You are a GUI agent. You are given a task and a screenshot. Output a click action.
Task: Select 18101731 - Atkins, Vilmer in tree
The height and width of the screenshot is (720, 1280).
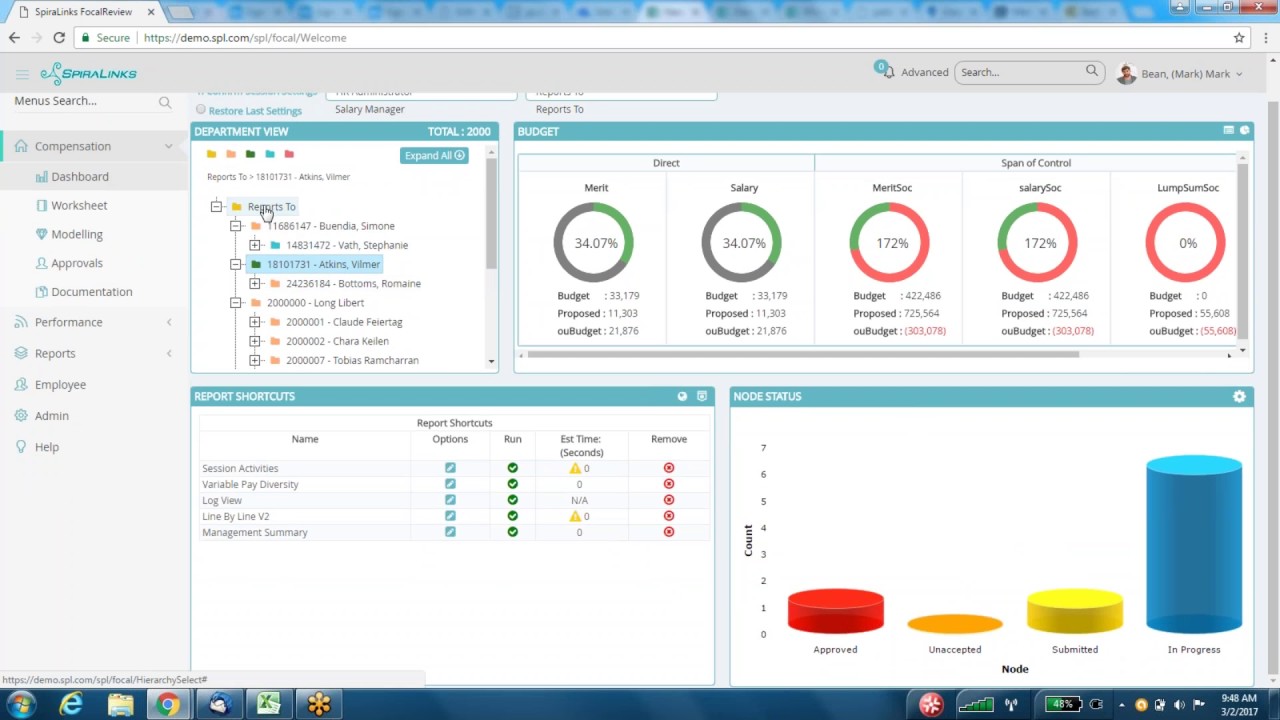click(323, 265)
